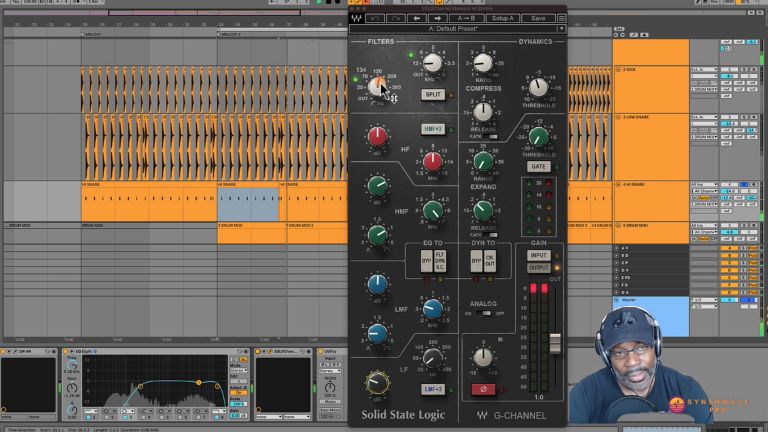Viewport: 768px width, 432px height.
Task: Click the plugin Undo arrow button
Action: click(375, 19)
